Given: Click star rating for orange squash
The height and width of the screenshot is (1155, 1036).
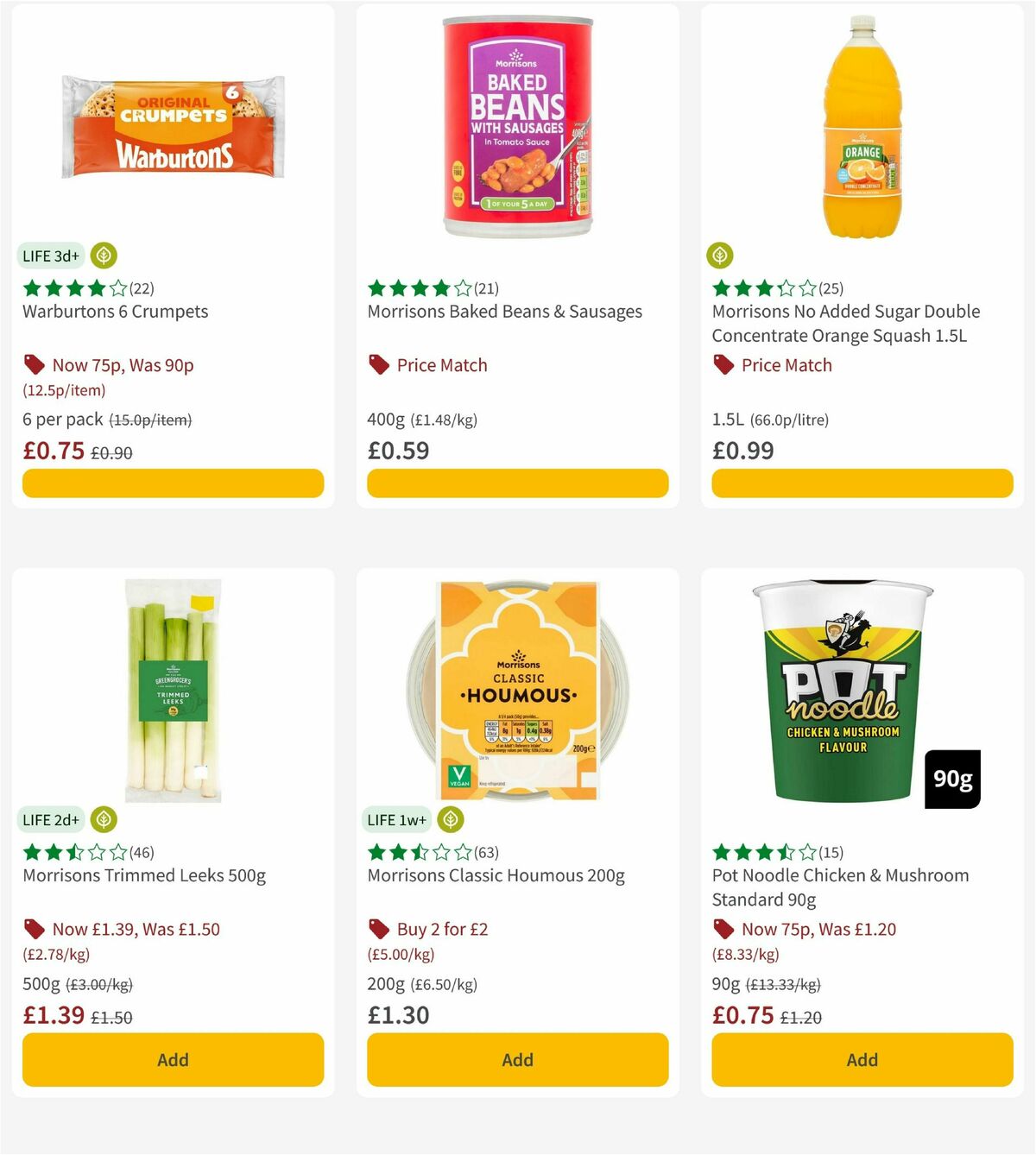Looking at the screenshot, I should pos(762,288).
